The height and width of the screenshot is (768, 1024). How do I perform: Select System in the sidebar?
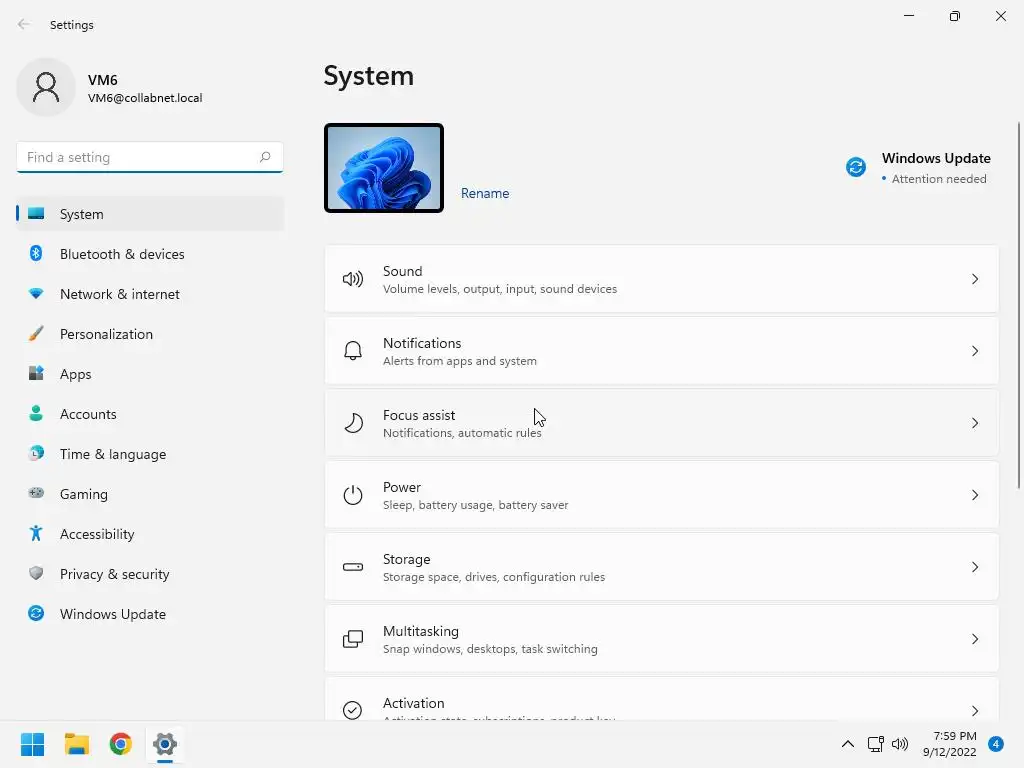150,214
